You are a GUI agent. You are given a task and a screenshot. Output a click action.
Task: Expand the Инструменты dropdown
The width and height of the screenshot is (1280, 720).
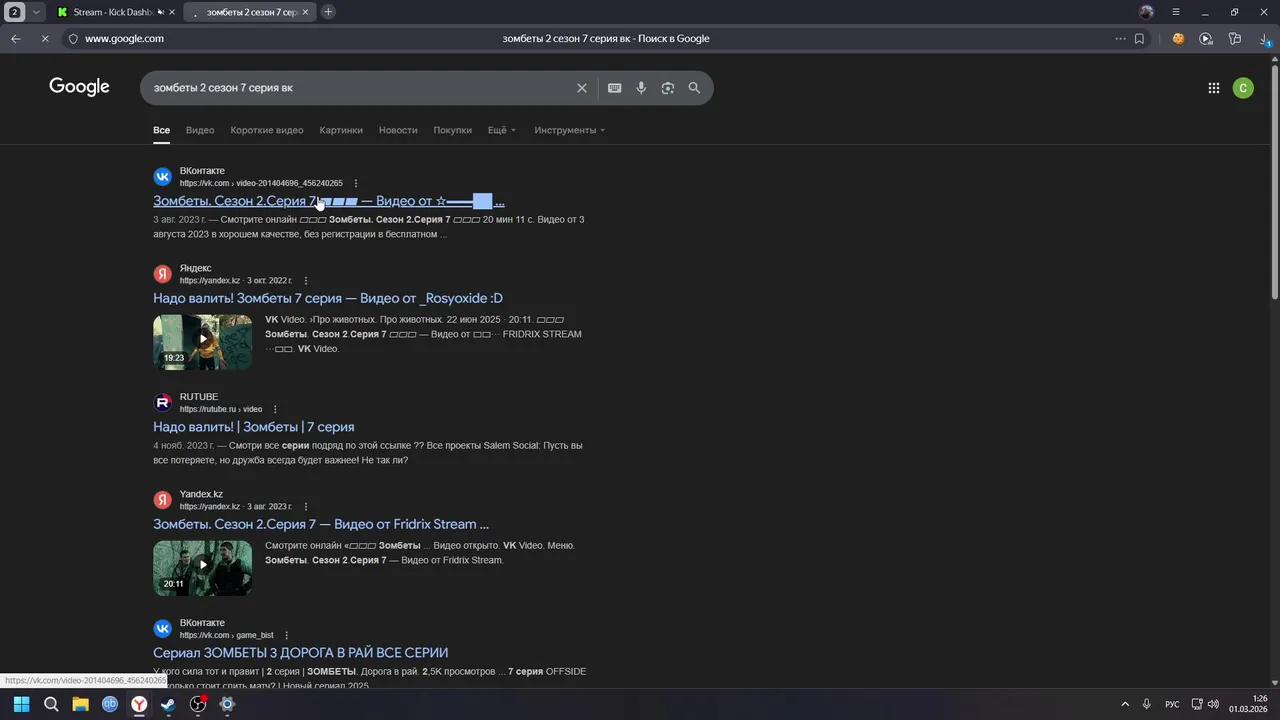(569, 130)
